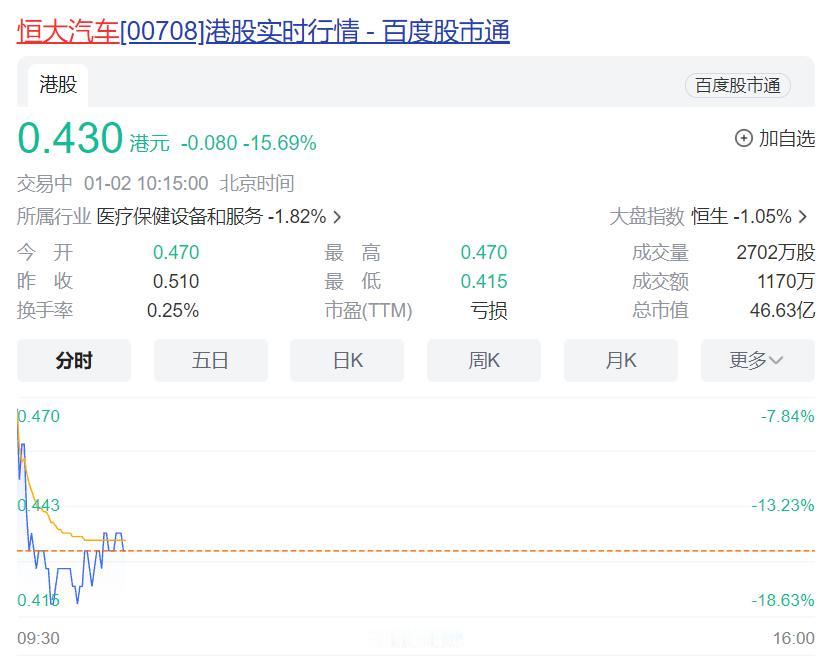This screenshot has width=836, height=656.
Task: Click the 总市值 value 46.63亿
Action: click(782, 310)
